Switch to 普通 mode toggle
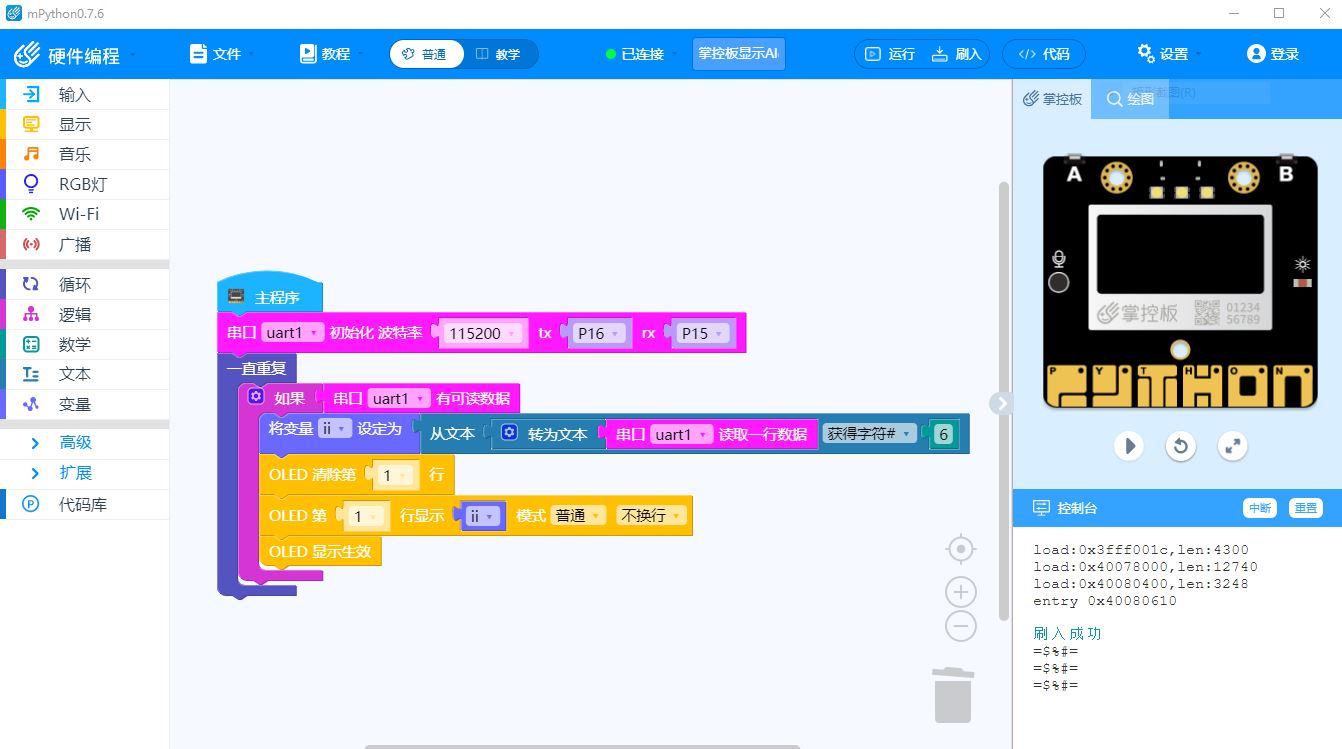1342x749 pixels. point(425,54)
